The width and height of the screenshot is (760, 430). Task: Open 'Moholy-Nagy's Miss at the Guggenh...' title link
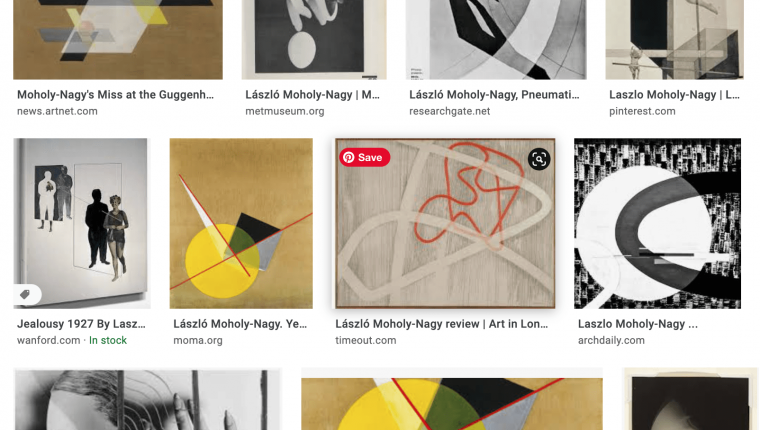tap(115, 95)
